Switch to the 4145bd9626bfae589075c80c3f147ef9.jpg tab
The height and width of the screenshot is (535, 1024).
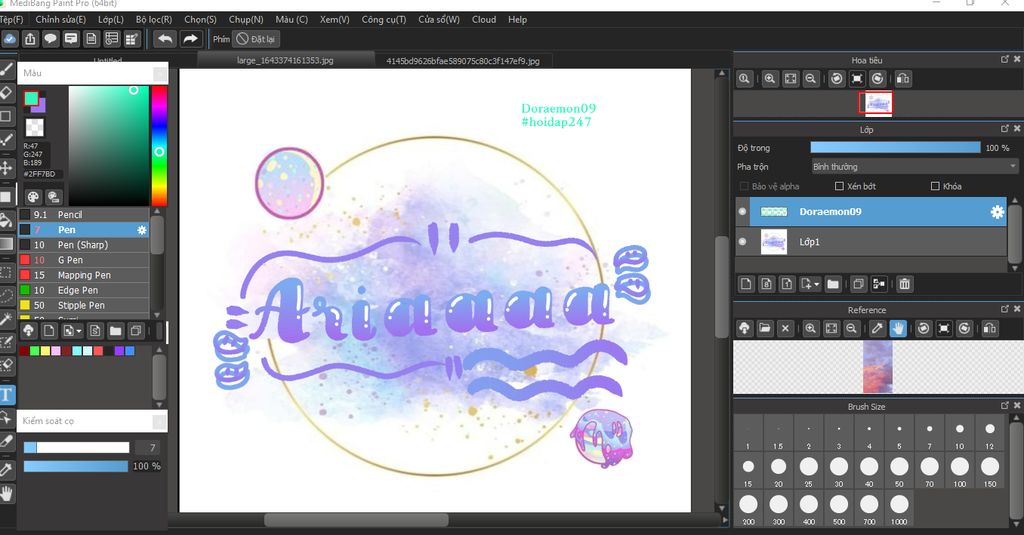[463, 61]
